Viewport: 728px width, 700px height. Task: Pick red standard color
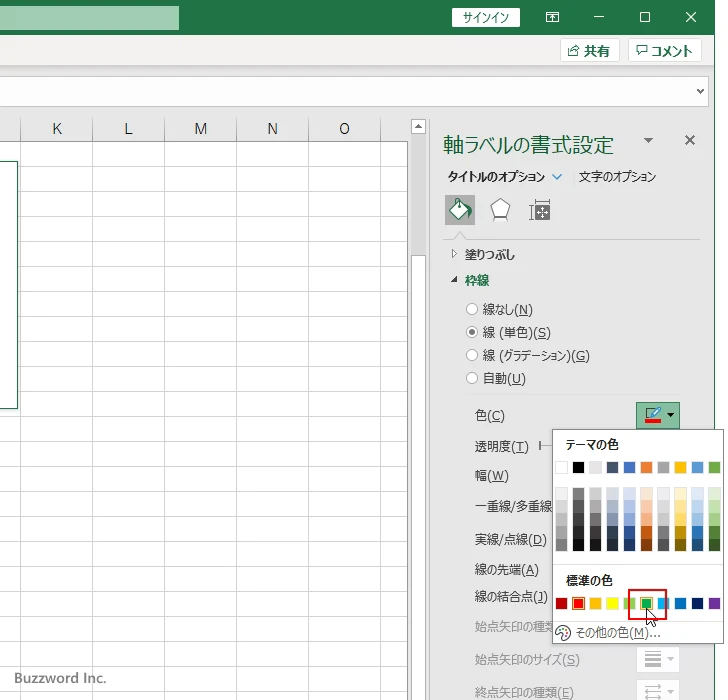578,603
